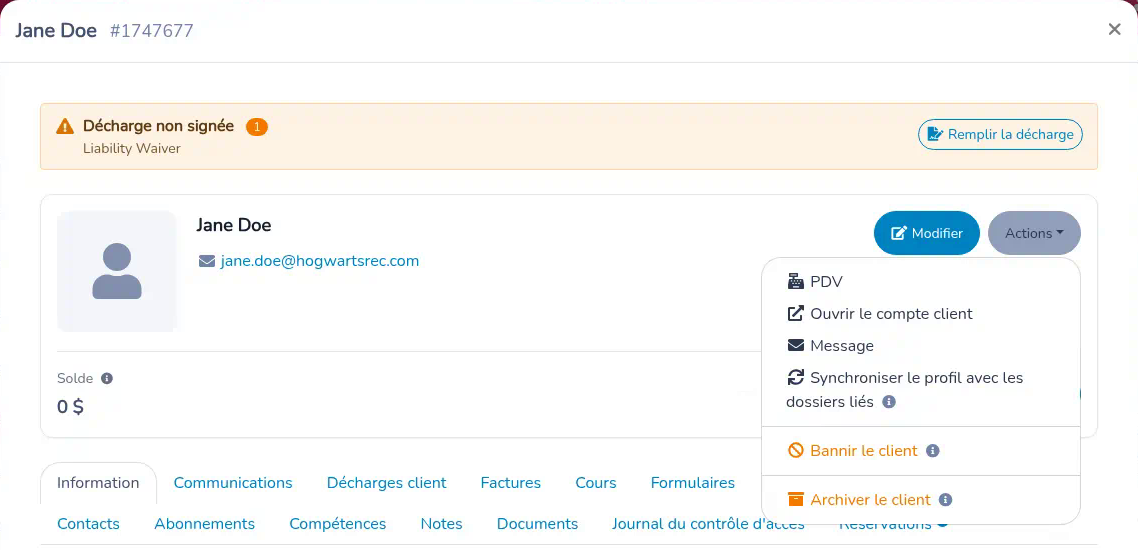Open jane.doe@hogwartsrec.com email link

320,261
